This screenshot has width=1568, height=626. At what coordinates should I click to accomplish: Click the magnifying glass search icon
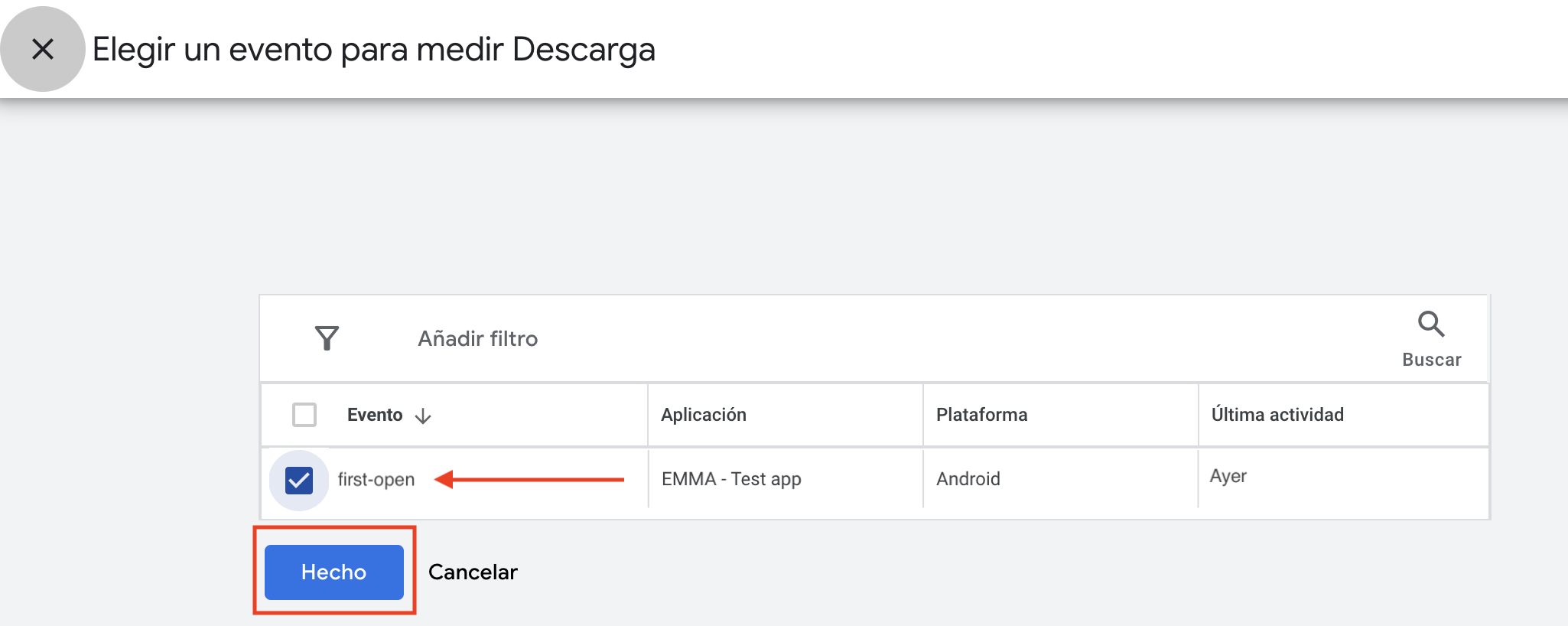click(1430, 324)
